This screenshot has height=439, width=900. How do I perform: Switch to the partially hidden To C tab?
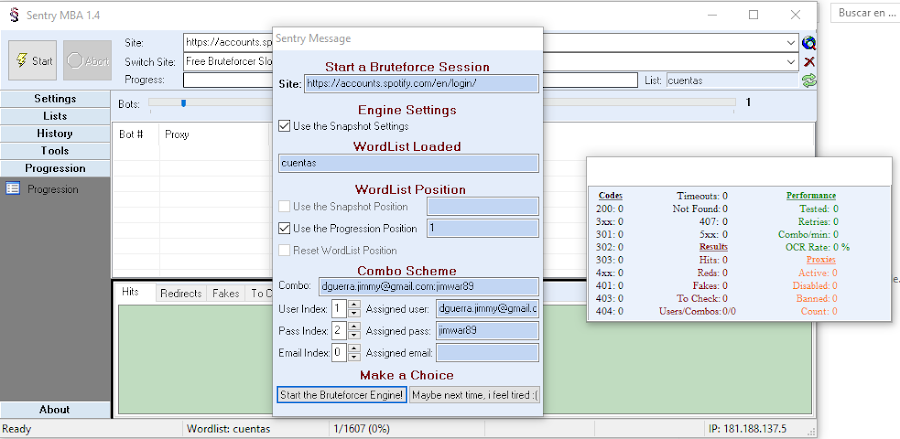pyautogui.click(x=259, y=293)
